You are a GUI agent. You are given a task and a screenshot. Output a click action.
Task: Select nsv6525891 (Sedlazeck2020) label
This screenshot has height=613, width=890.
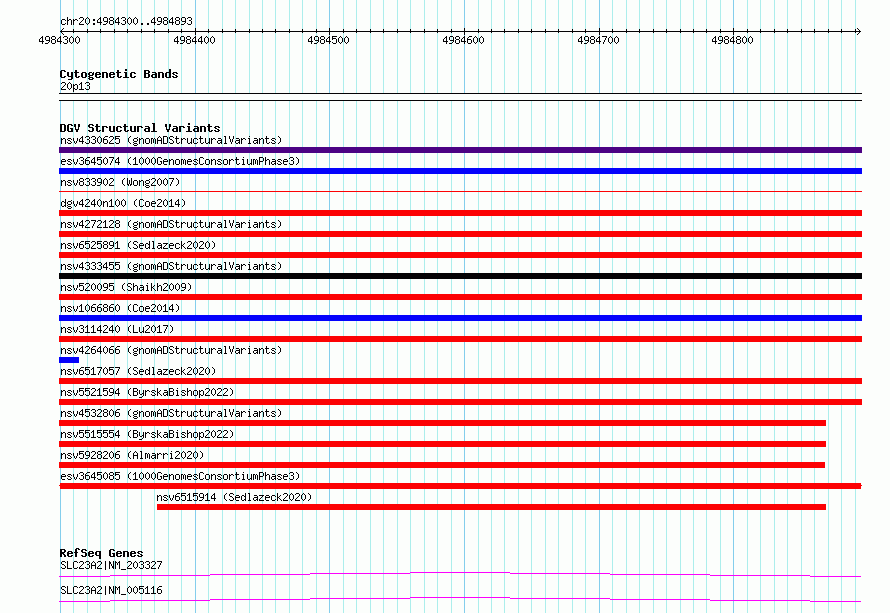point(138,245)
